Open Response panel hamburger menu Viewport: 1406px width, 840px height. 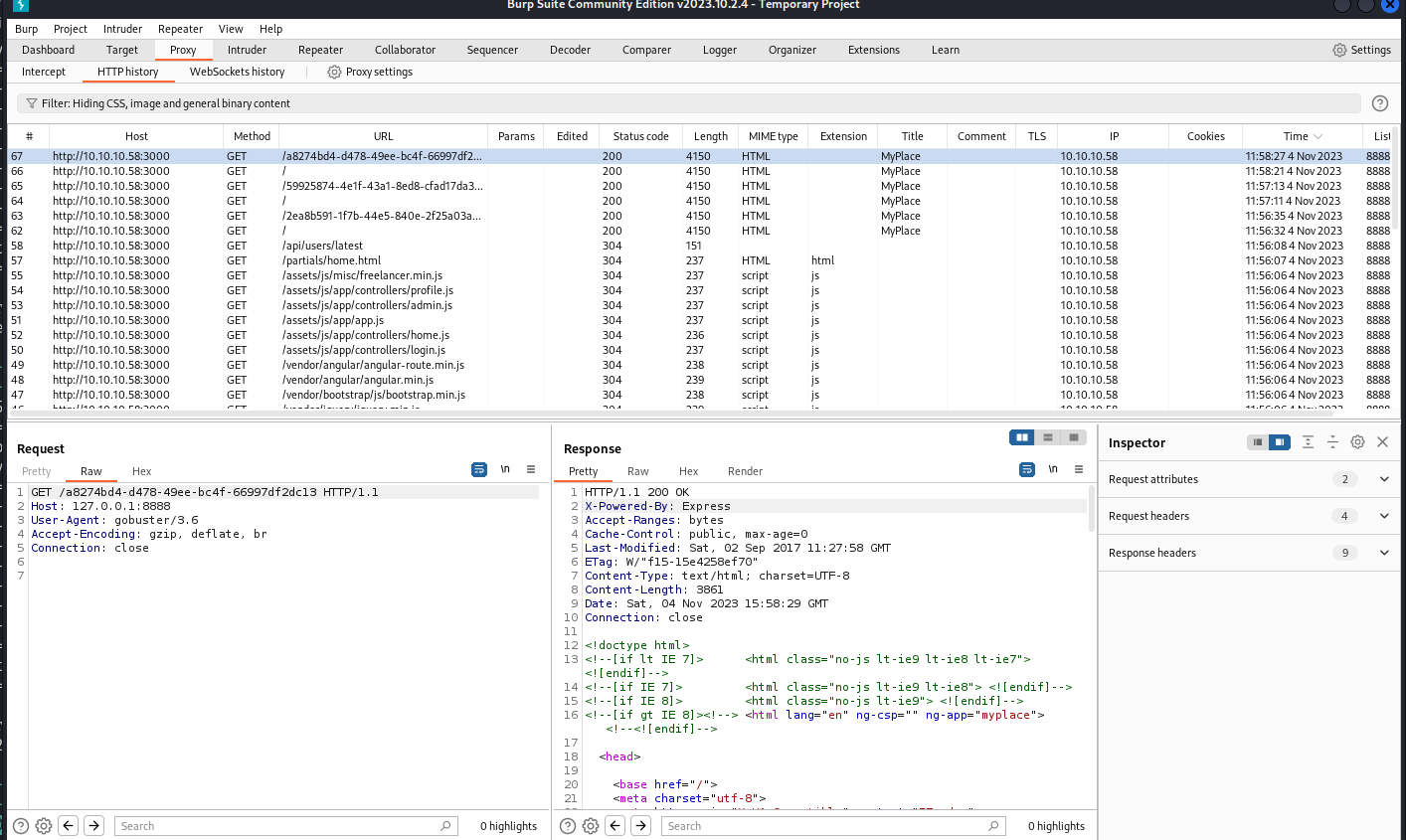pyautogui.click(x=1079, y=469)
